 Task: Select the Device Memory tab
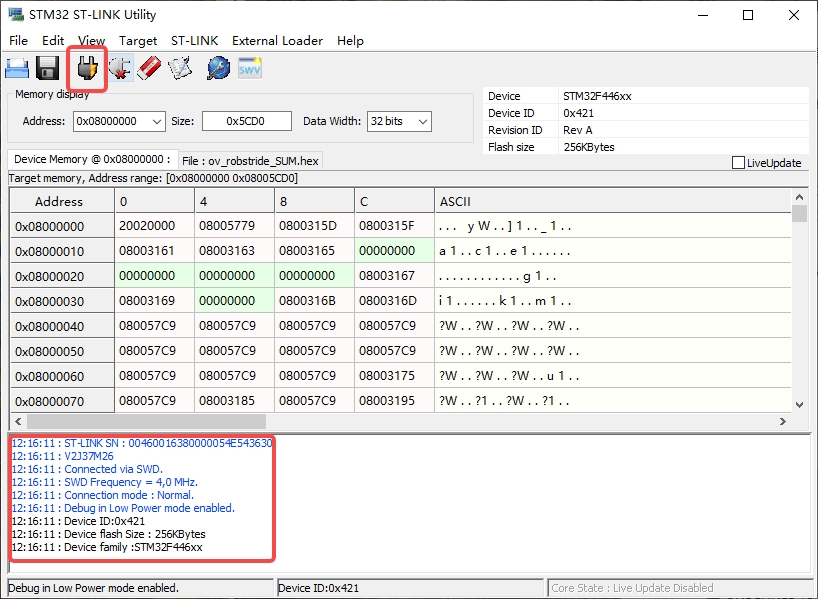[x=90, y=159]
